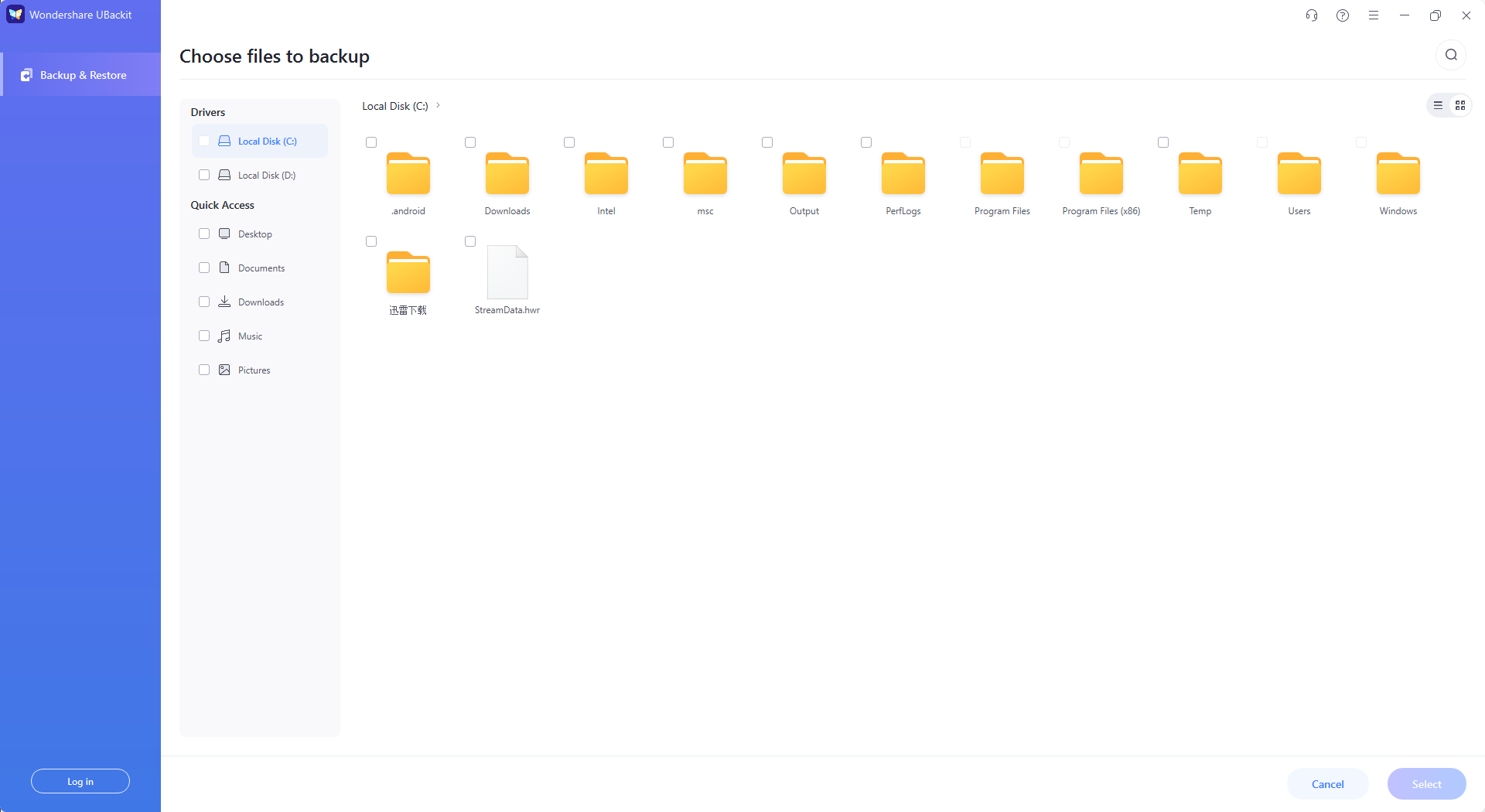Viewport: 1485px width, 812px height.
Task: Open the msc folder icon
Action: pos(705,173)
